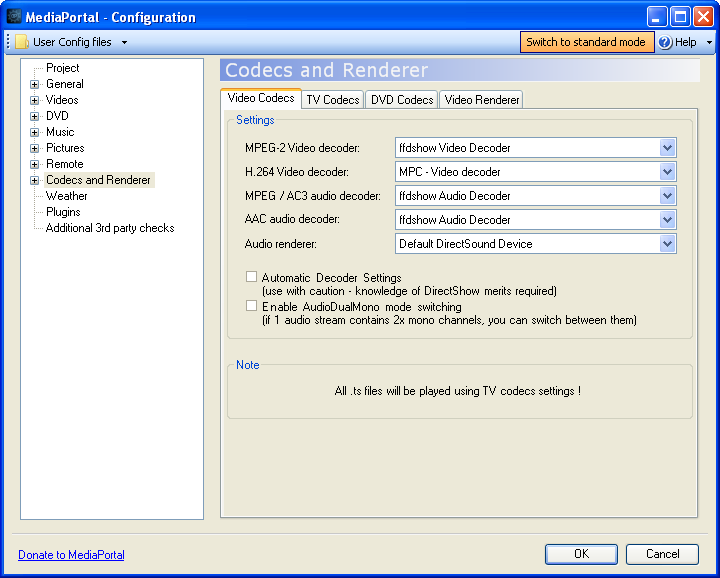Select Plugins in the settings tree
The height and width of the screenshot is (578, 720).
63,212
